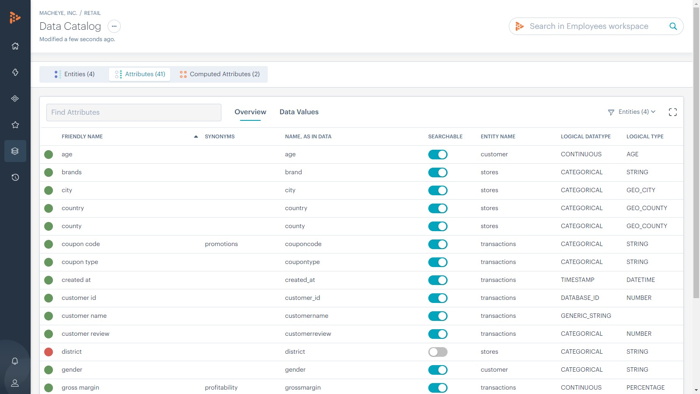
Task: Toggle searchable switch for created at
Action: click(x=438, y=280)
